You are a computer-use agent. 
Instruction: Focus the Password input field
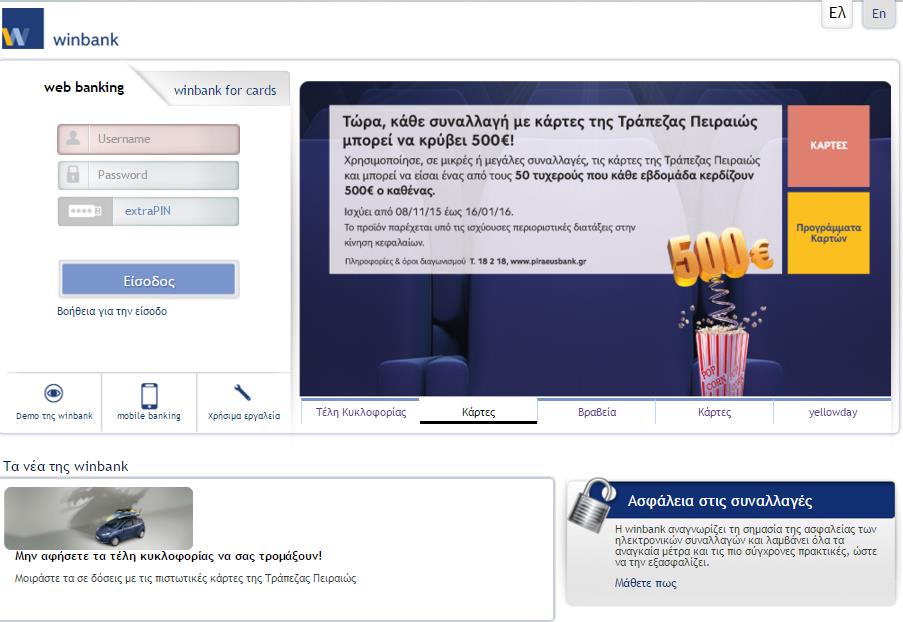point(149,175)
